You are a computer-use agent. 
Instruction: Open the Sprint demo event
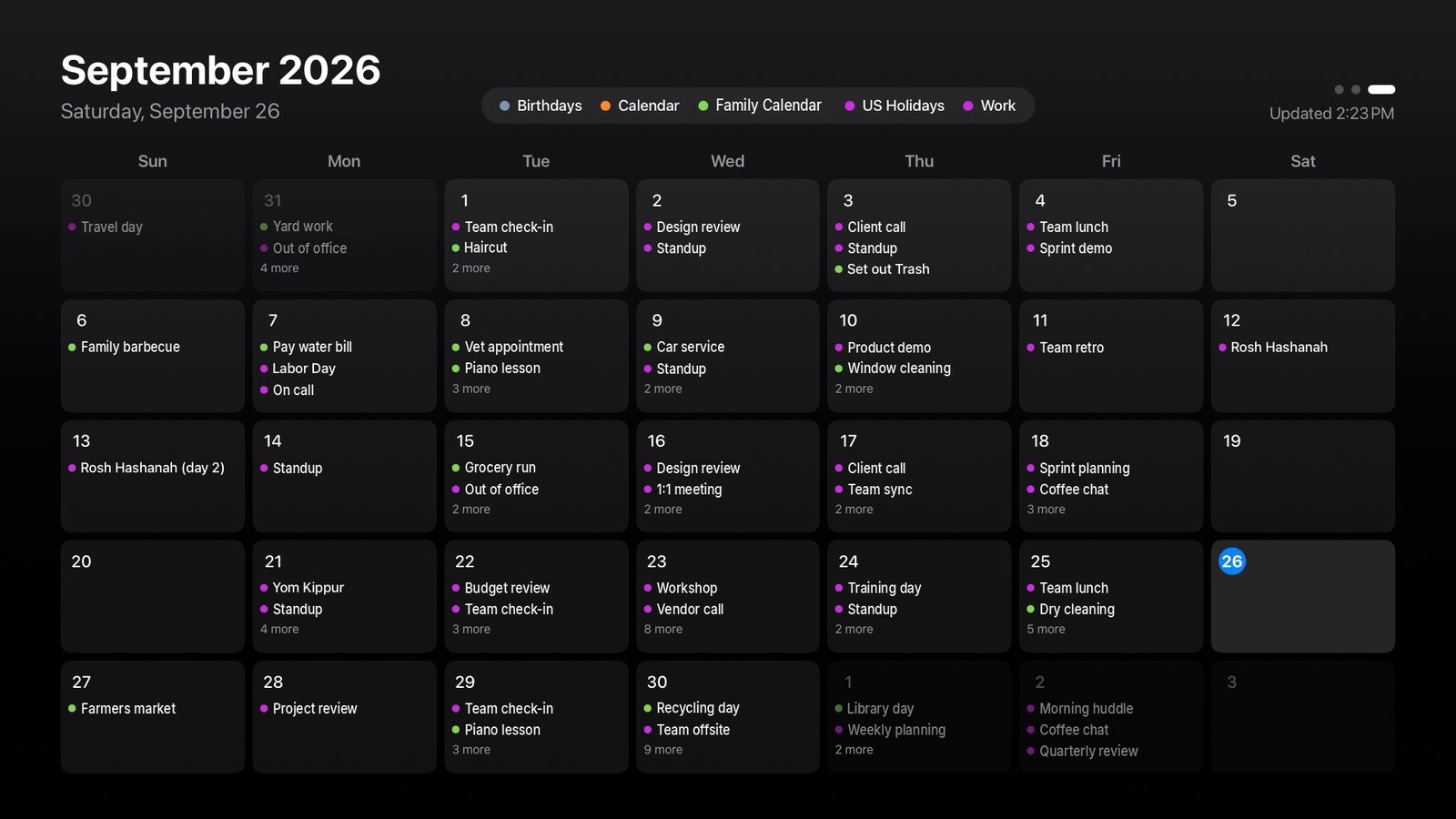click(x=1069, y=248)
